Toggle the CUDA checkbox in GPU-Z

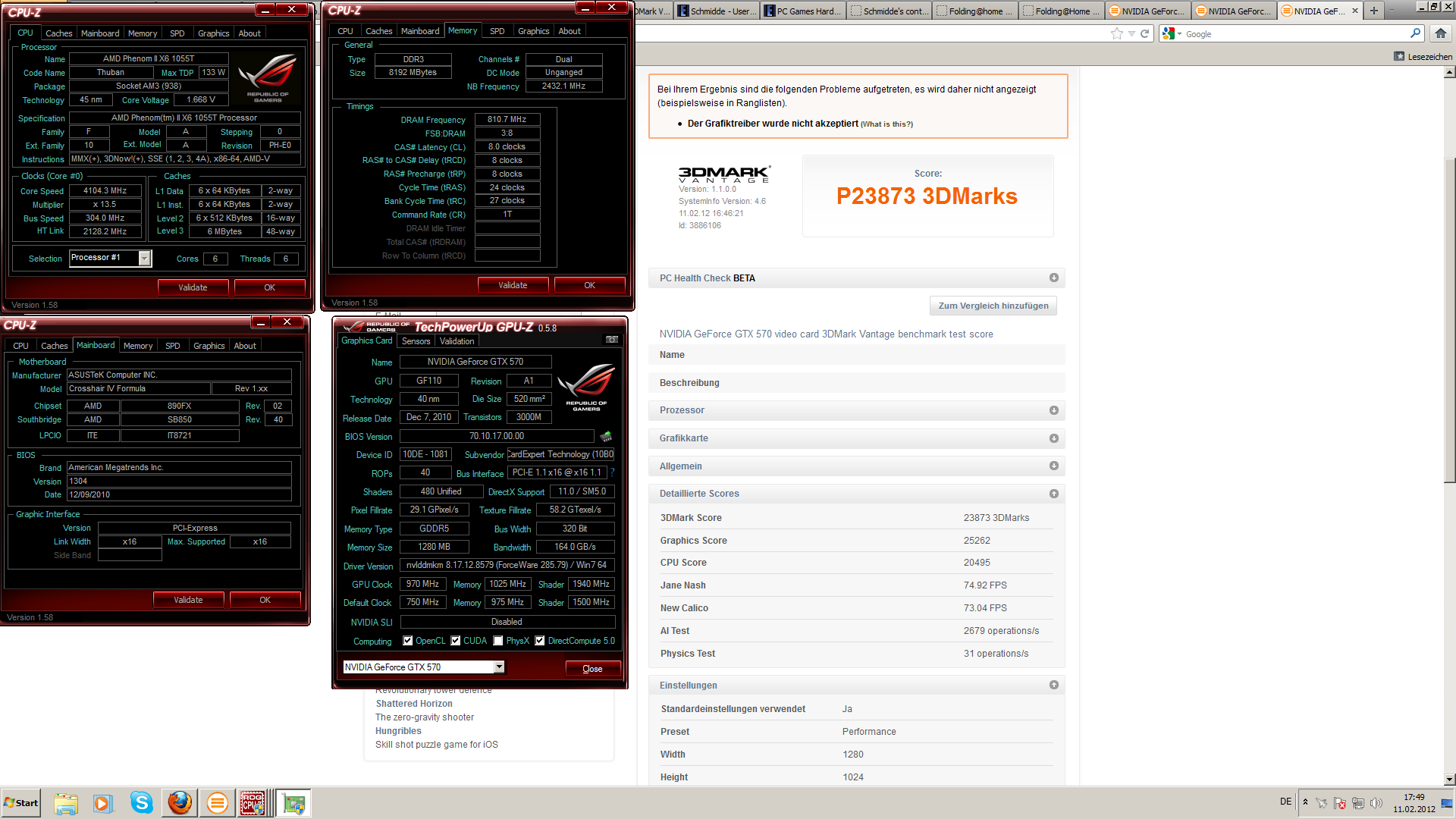click(456, 641)
